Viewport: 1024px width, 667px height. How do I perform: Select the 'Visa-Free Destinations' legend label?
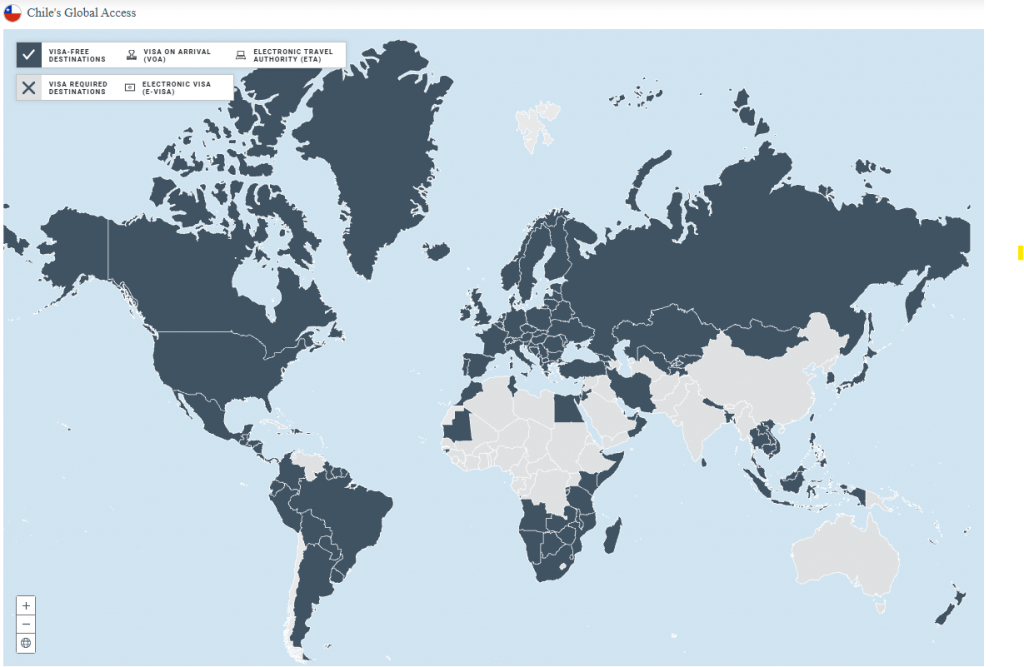tap(77, 55)
